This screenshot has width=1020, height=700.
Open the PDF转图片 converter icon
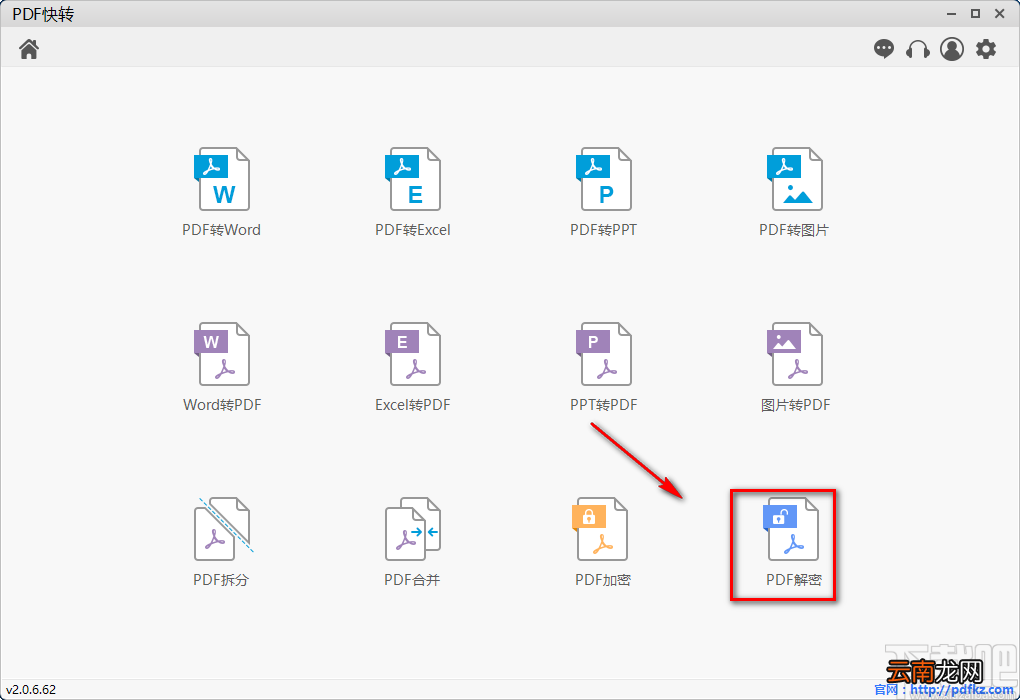794,179
